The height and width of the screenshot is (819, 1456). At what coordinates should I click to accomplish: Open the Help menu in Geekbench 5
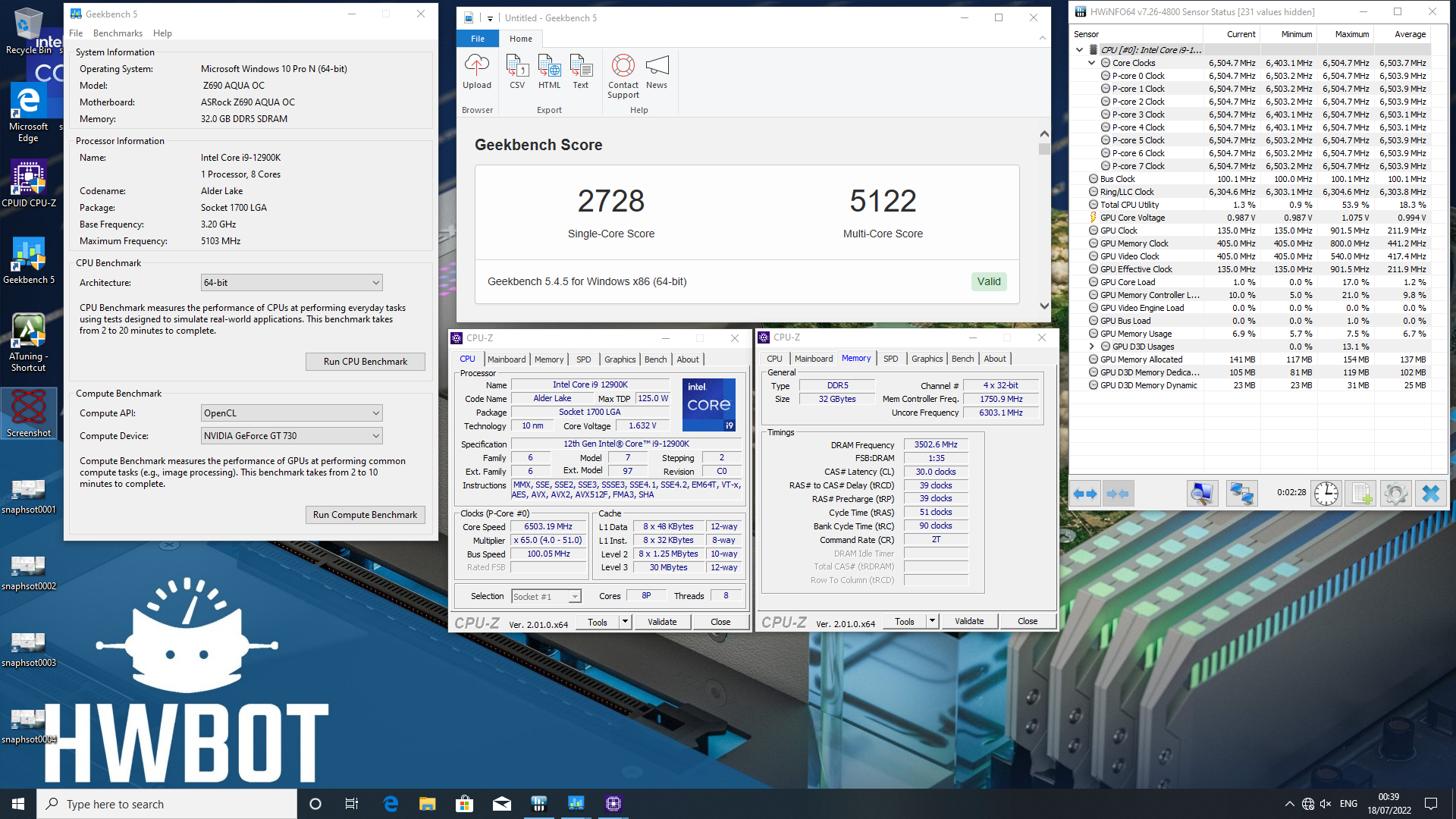162,33
